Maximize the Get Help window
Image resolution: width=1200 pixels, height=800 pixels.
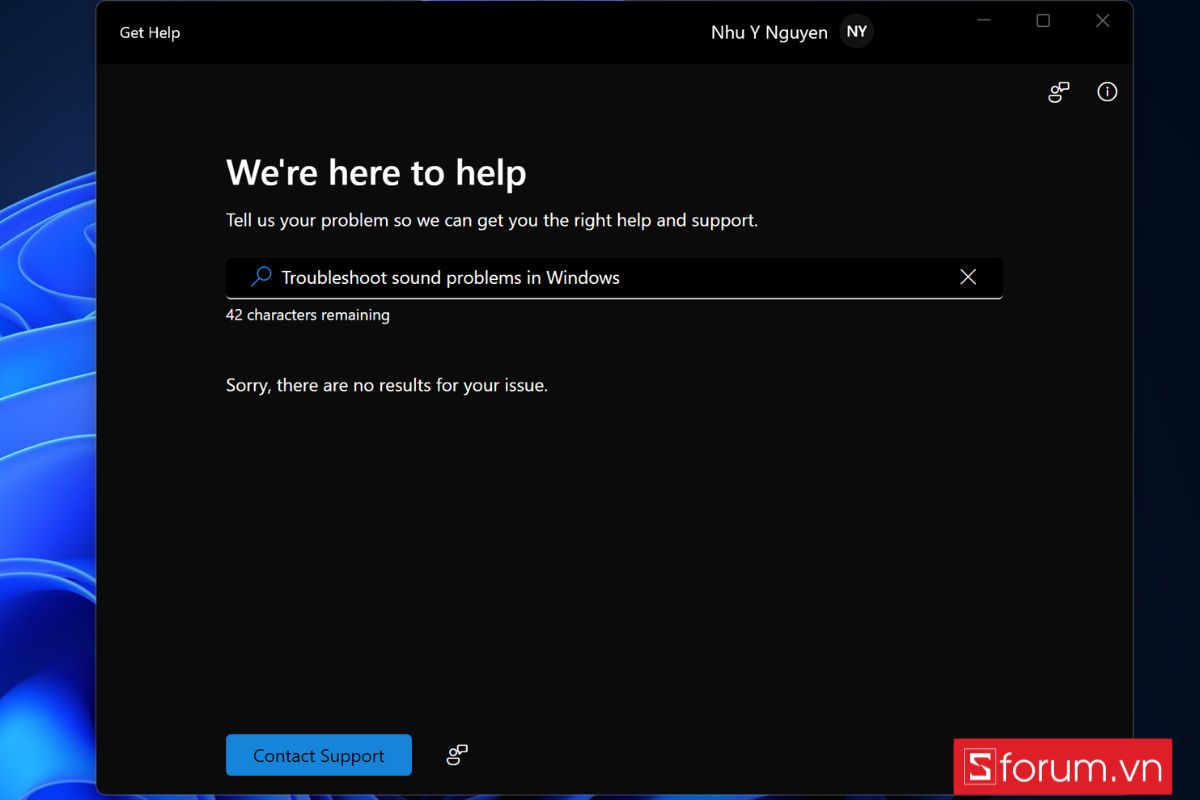click(1043, 21)
